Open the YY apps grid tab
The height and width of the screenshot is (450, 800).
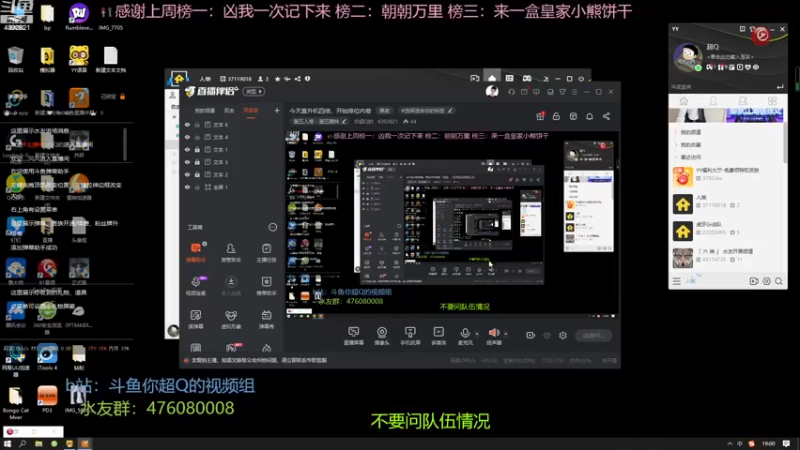coord(772,101)
